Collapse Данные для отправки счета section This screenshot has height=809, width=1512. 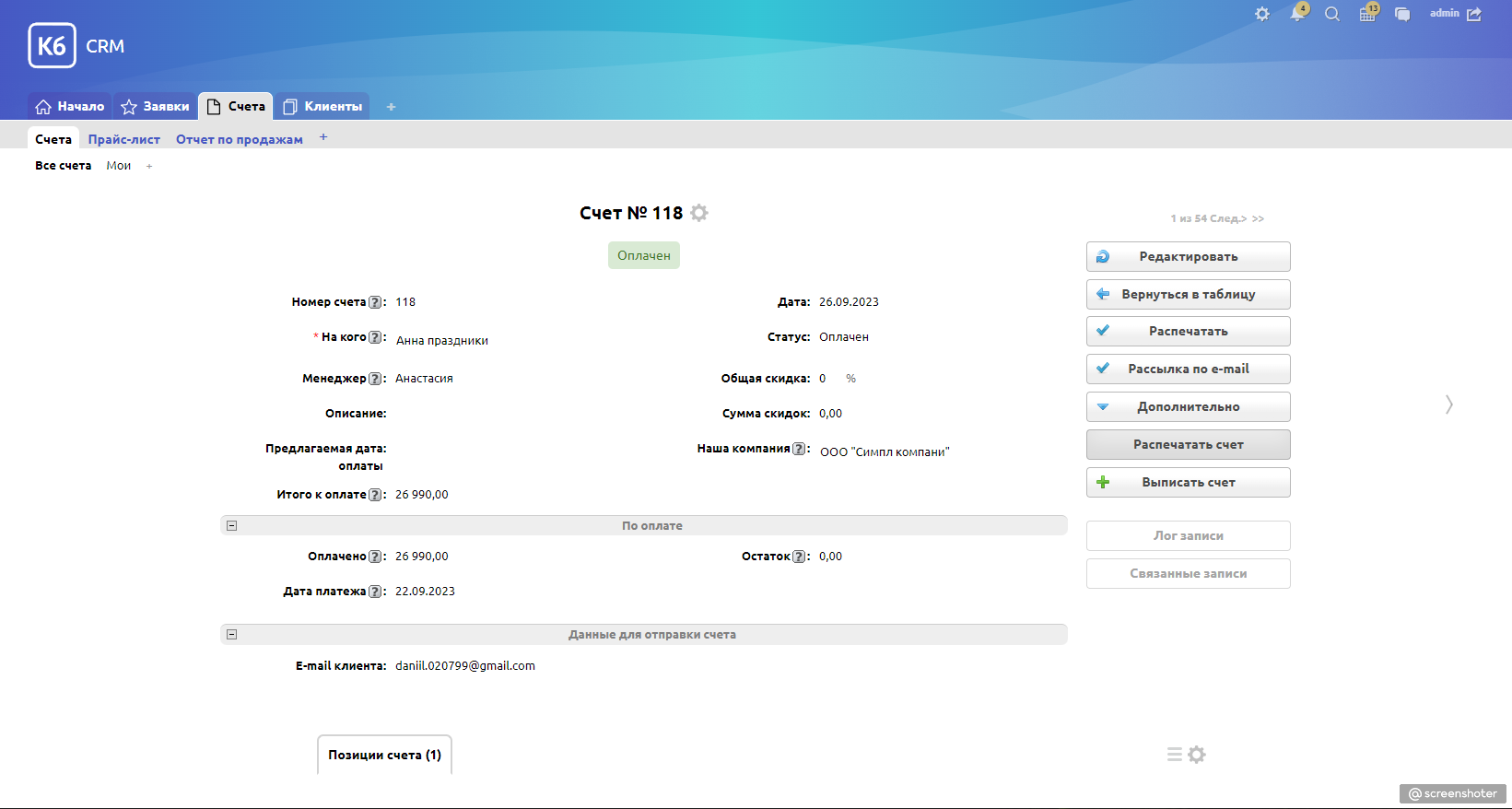[232, 635]
